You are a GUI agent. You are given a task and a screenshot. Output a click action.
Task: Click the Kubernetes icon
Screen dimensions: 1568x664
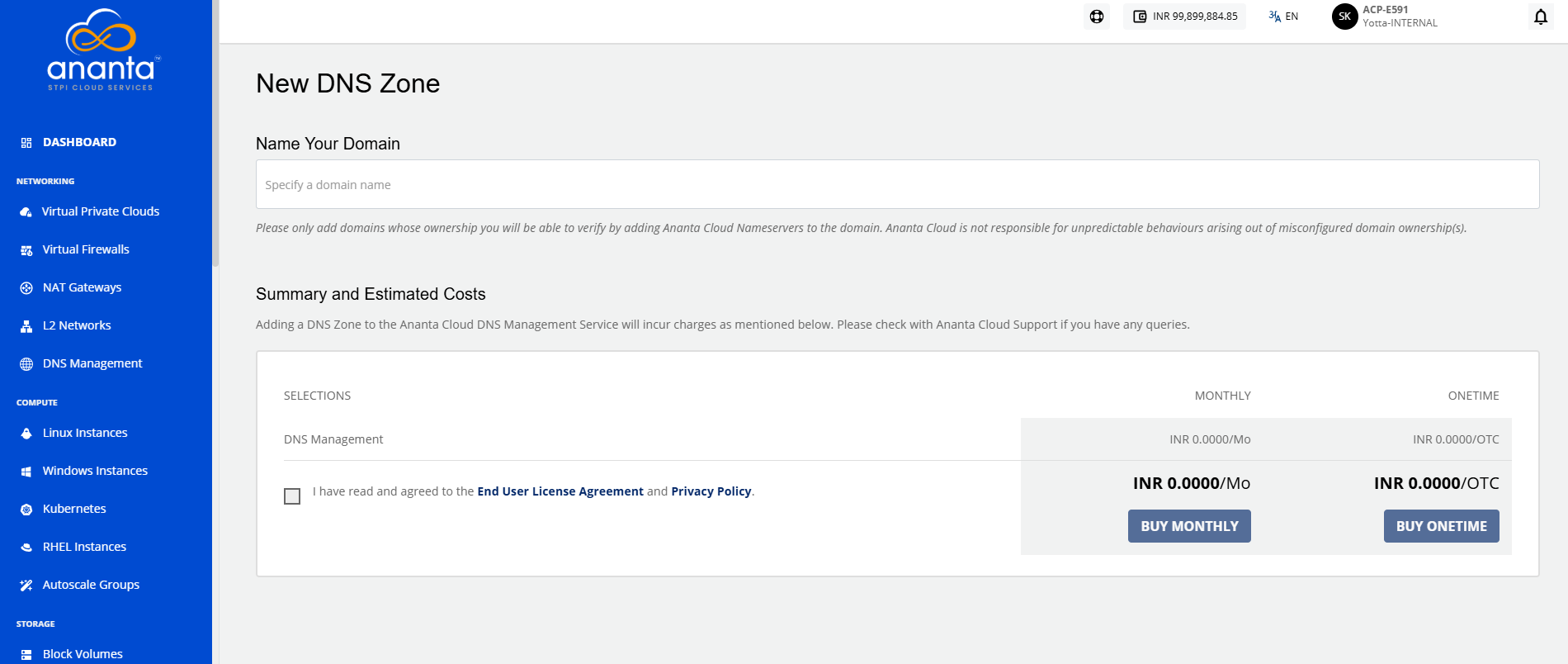26,510
